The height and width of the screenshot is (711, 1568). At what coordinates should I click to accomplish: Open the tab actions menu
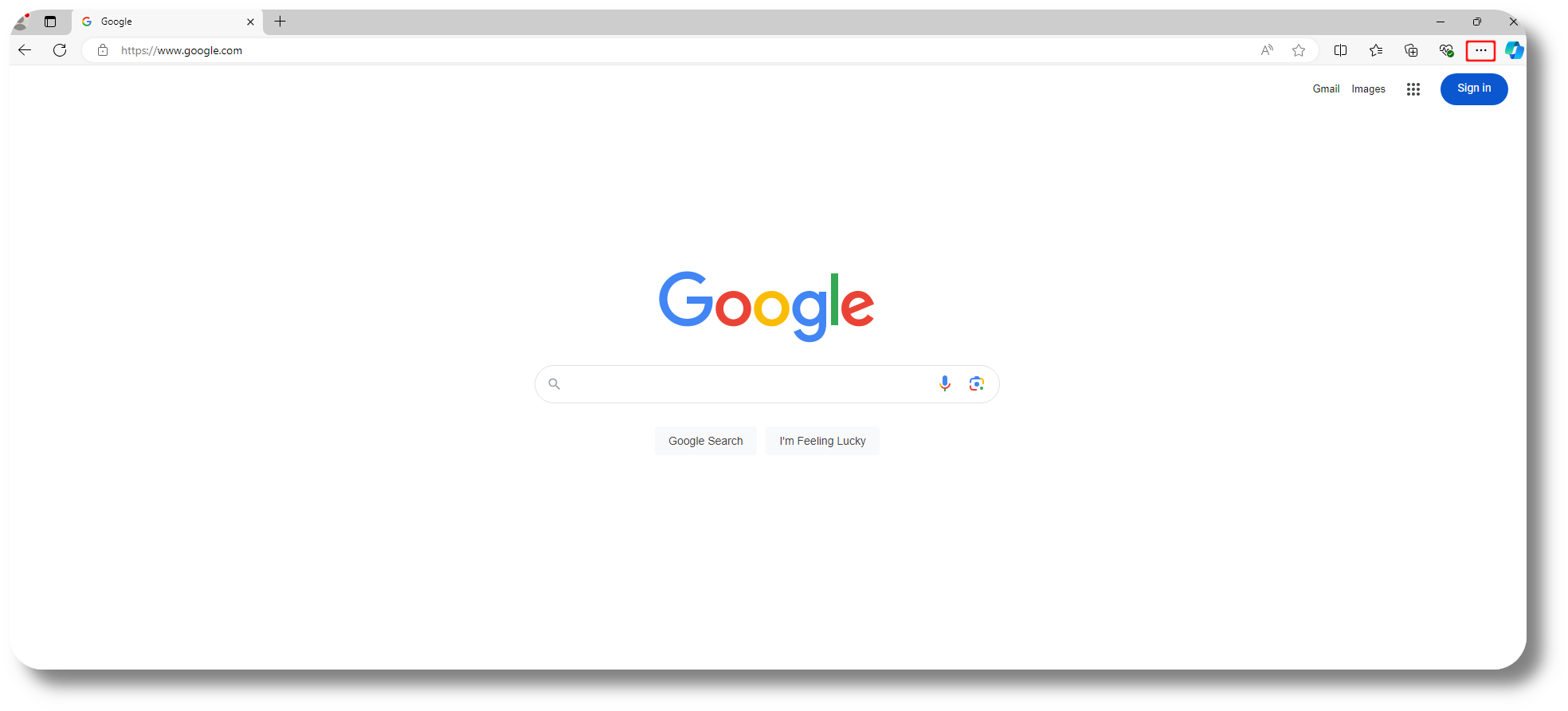pyautogui.click(x=50, y=22)
